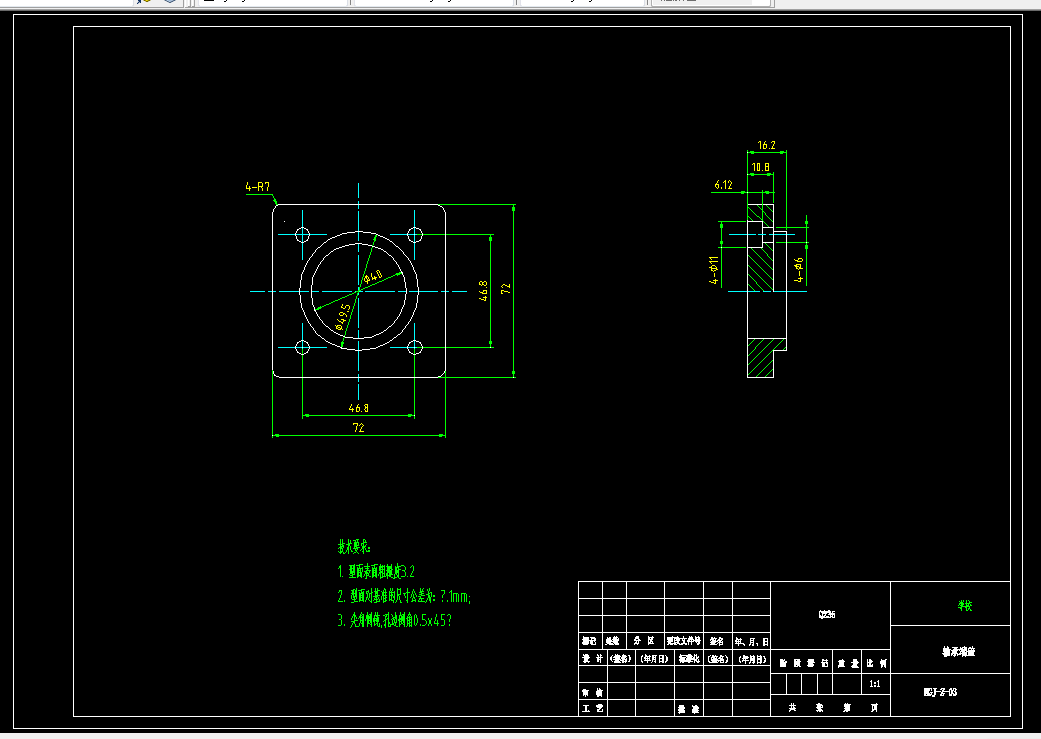Select the green 学校 text in title block
Image resolution: width=1041 pixels, height=739 pixels.
pos(965,606)
